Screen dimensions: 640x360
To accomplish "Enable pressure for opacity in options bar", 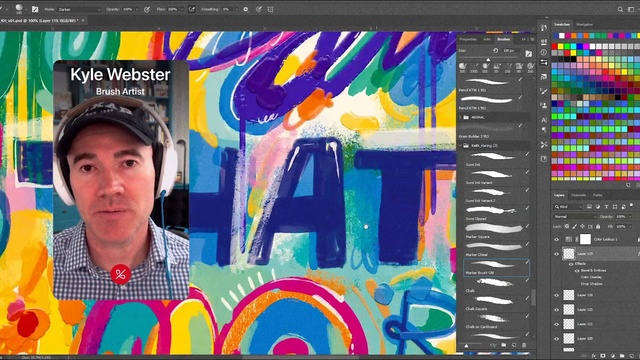I will (147, 9).
